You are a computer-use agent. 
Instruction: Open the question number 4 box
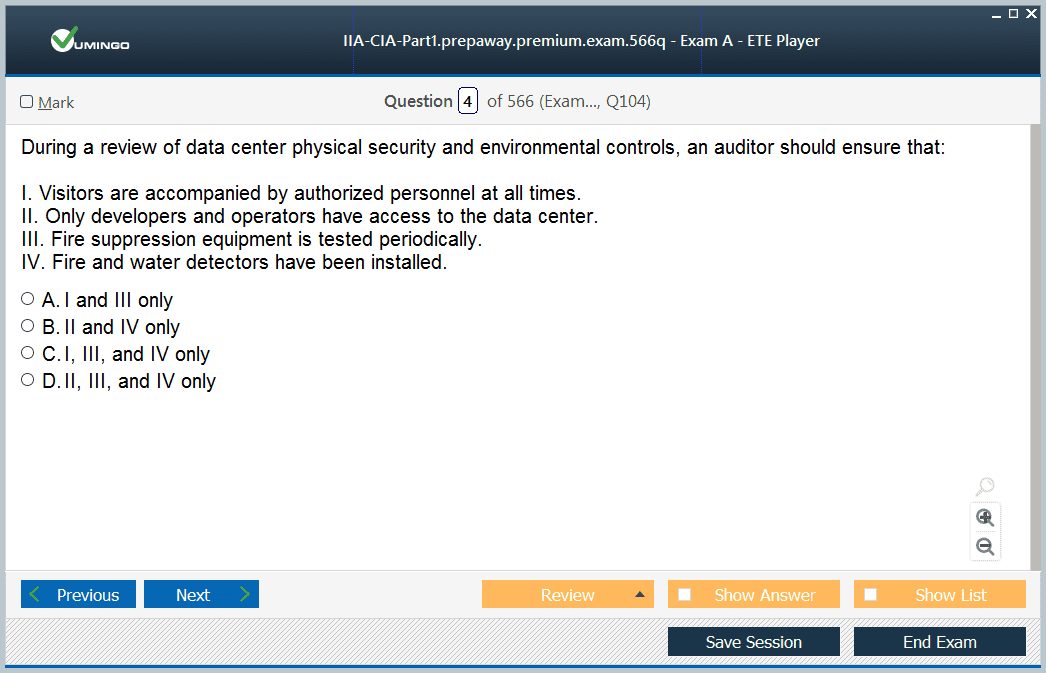(x=468, y=101)
